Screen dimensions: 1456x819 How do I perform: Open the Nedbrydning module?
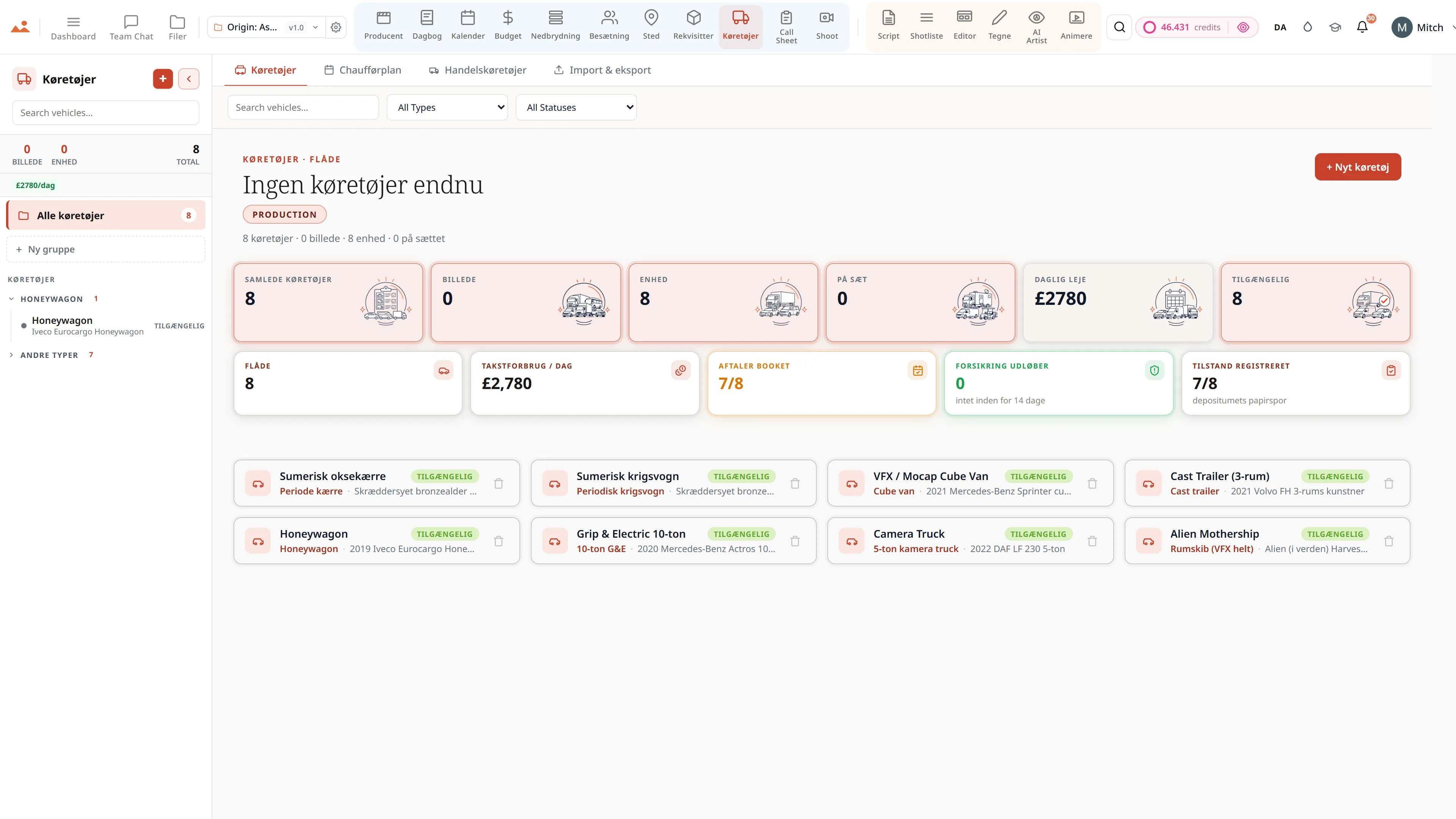[555, 26]
